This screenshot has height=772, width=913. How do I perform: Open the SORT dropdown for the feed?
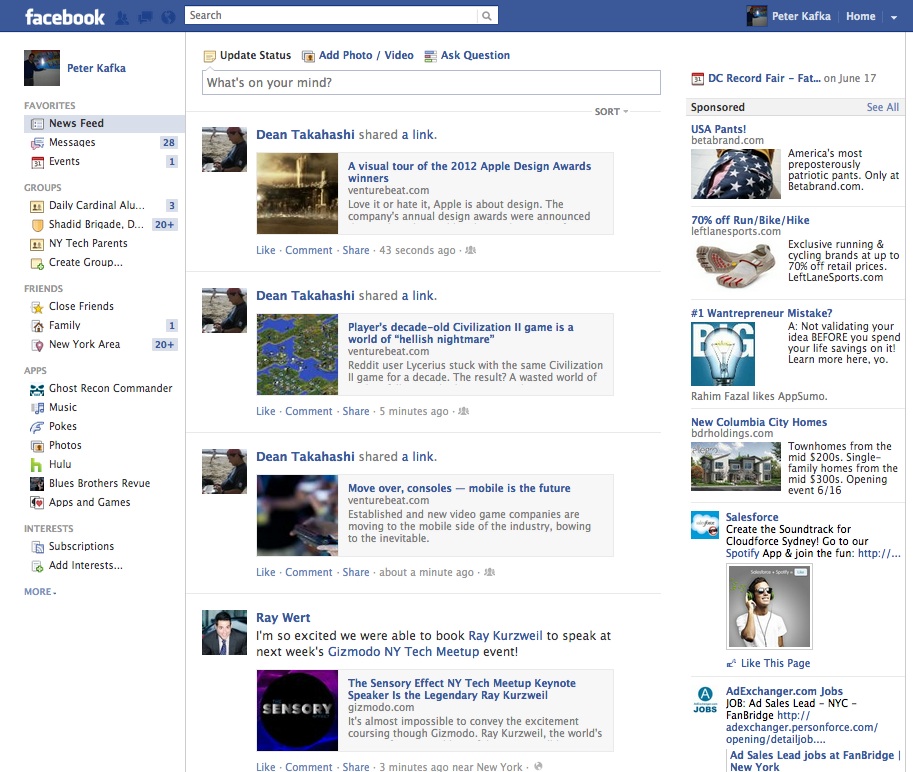pyautogui.click(x=611, y=111)
